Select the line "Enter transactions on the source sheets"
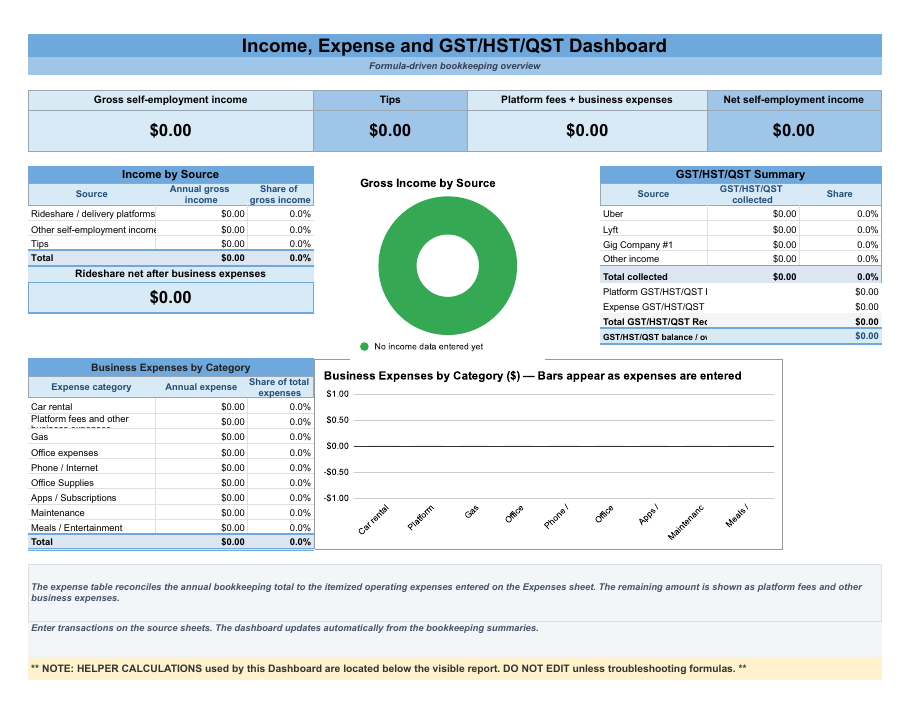Screen dimensions: 915x705 coord(285,628)
